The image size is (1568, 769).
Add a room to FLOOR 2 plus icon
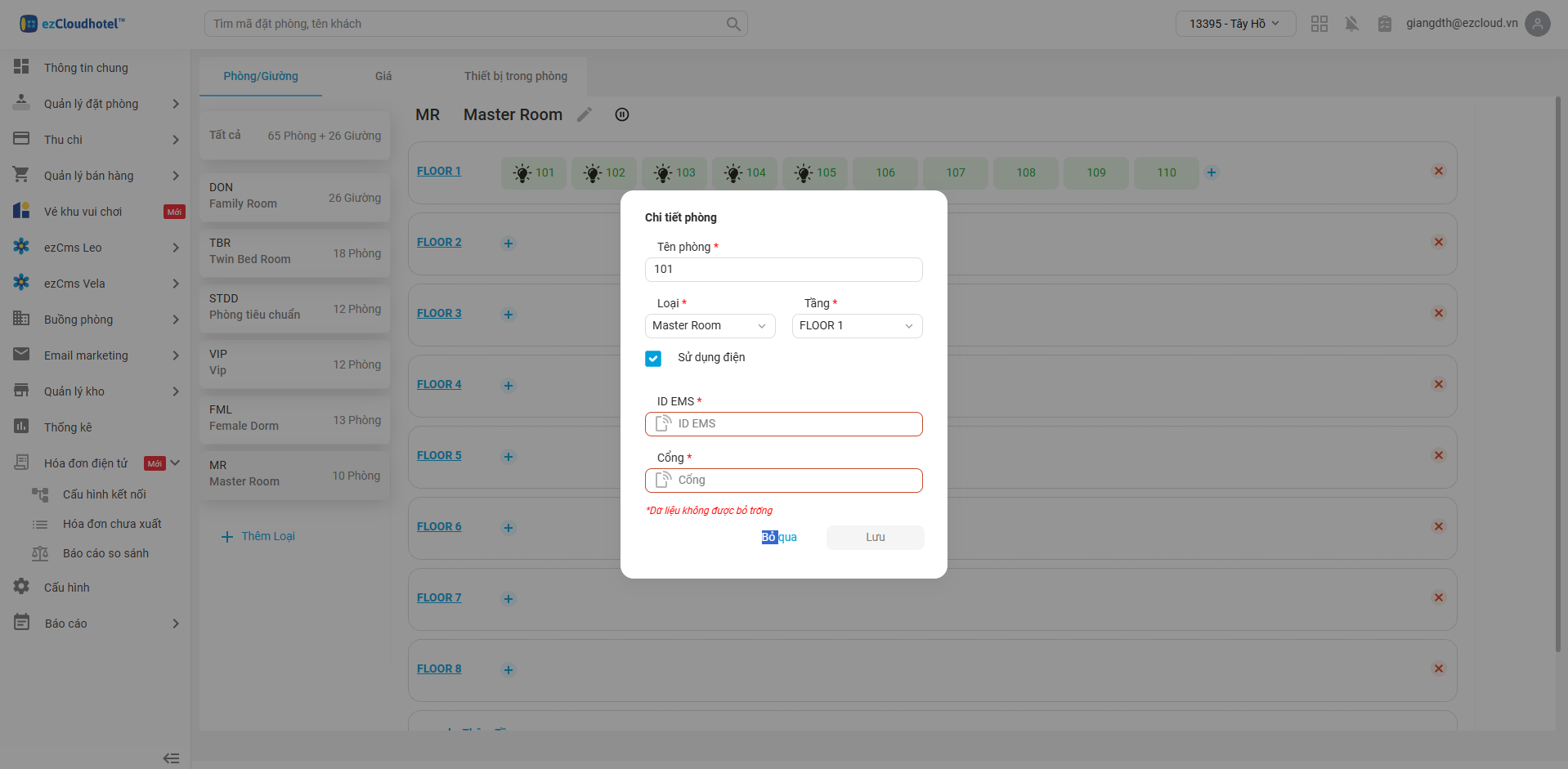[508, 244]
